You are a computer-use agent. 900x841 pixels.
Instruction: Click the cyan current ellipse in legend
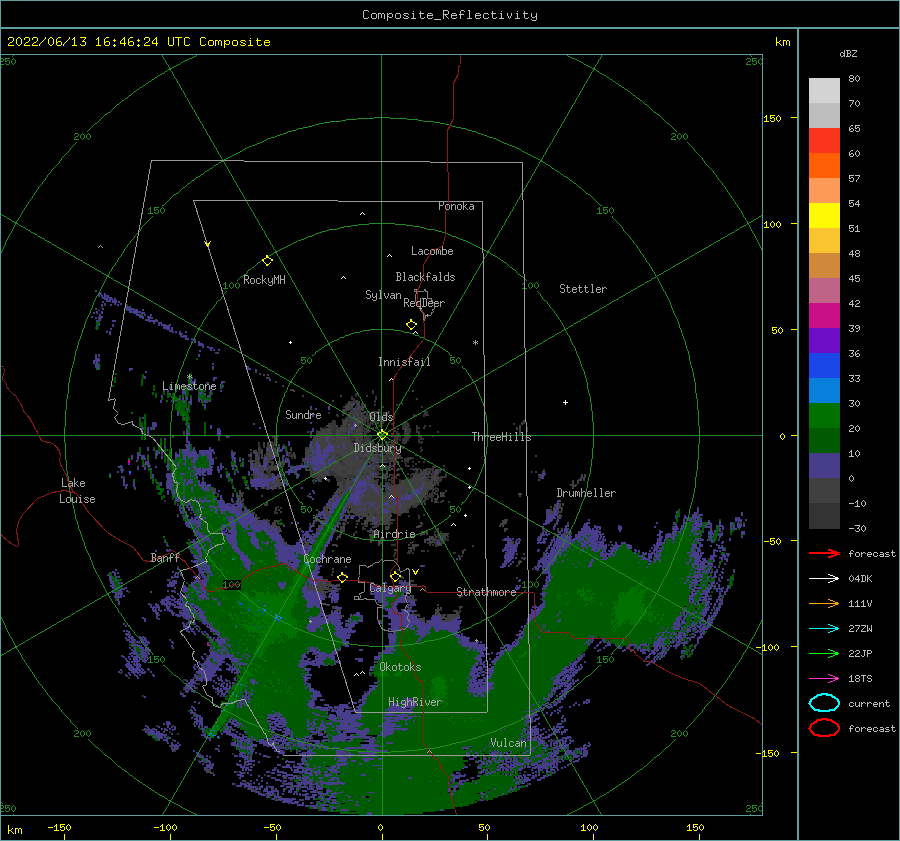pyautogui.click(x=824, y=703)
